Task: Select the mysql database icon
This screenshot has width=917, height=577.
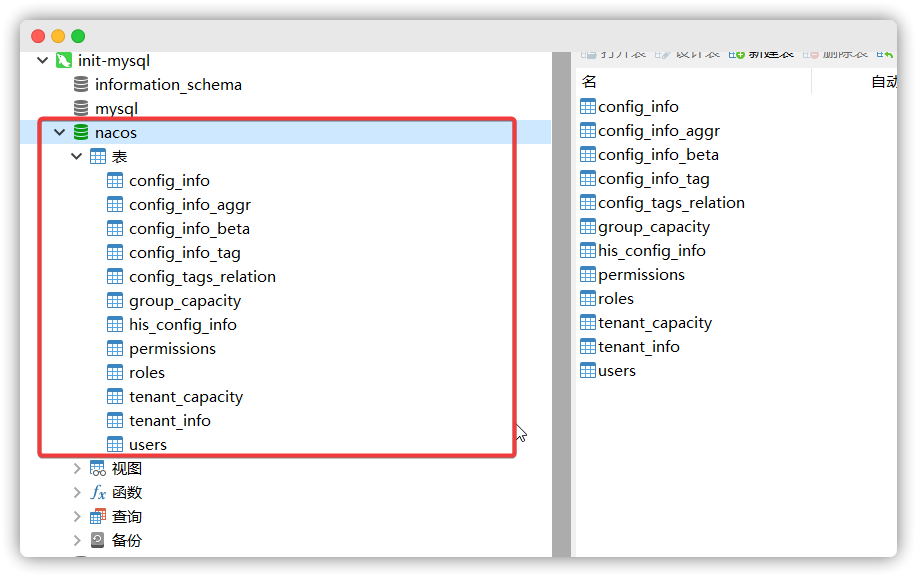Action: click(x=81, y=108)
